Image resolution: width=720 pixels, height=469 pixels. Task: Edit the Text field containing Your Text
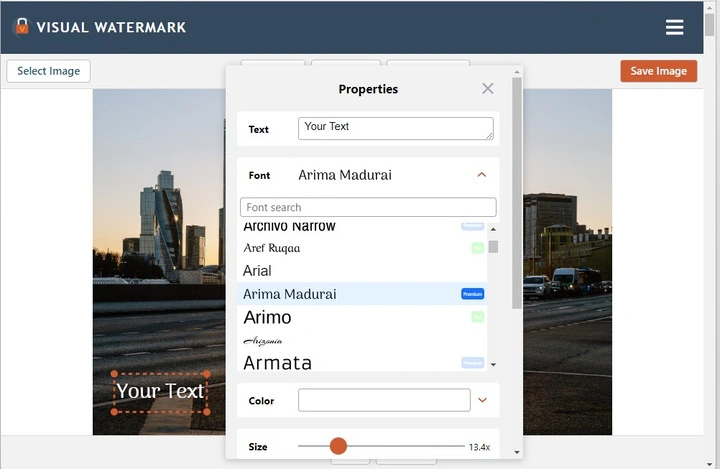[396, 129]
